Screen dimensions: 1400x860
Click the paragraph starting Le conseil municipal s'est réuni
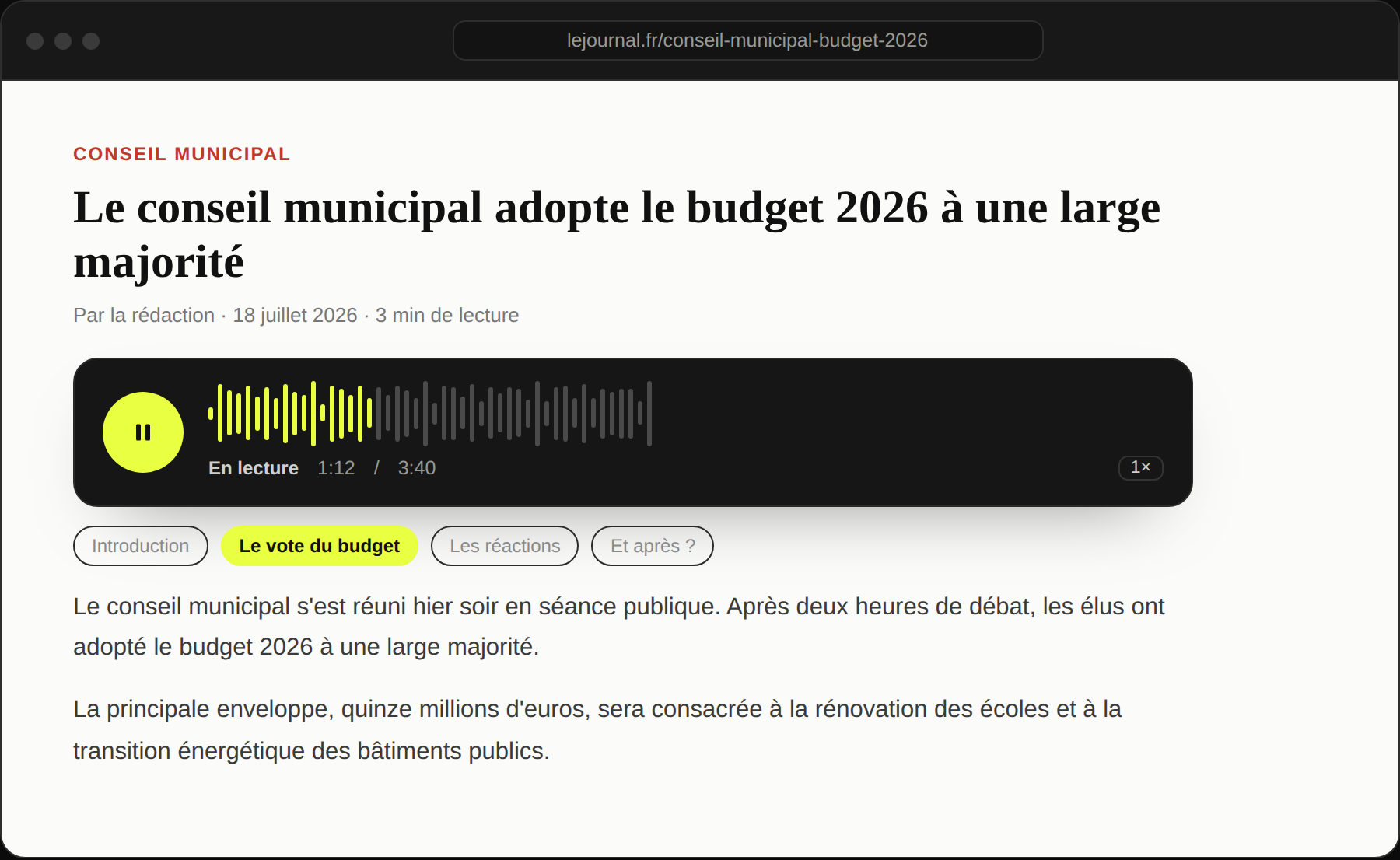pos(618,627)
